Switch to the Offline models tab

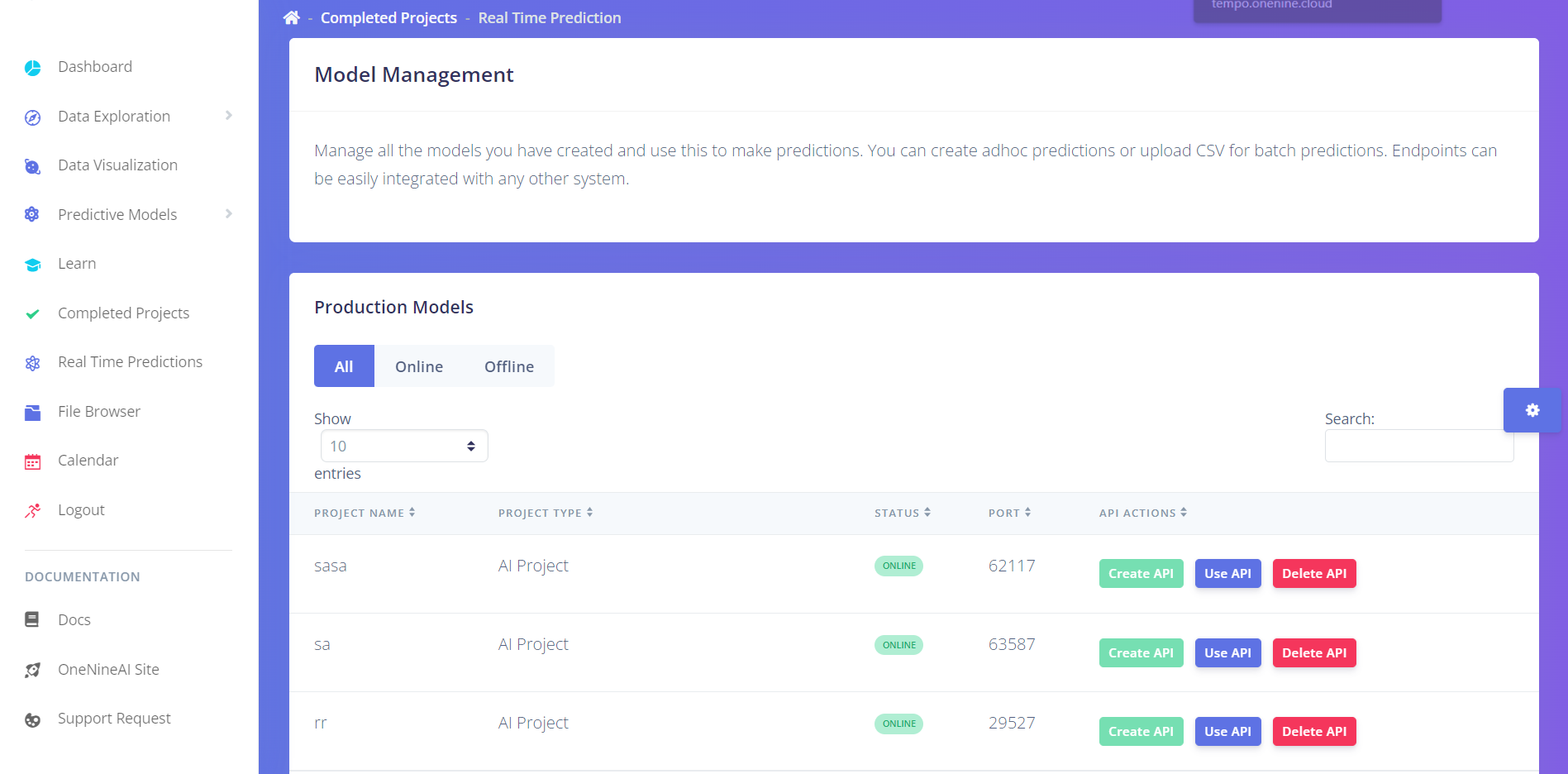click(509, 366)
